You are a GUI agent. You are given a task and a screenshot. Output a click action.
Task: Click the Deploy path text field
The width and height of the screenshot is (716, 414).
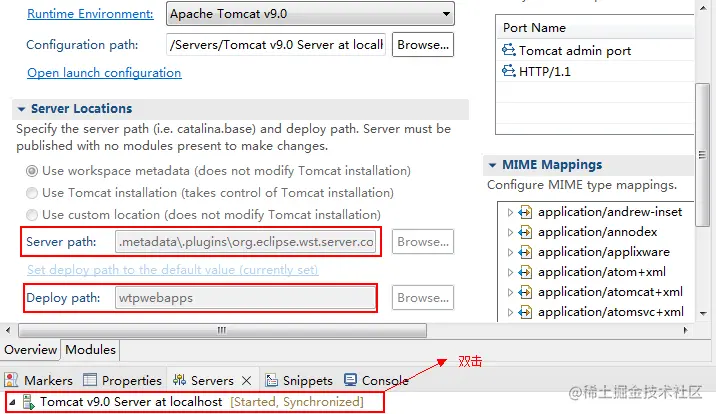pyautogui.click(x=246, y=298)
